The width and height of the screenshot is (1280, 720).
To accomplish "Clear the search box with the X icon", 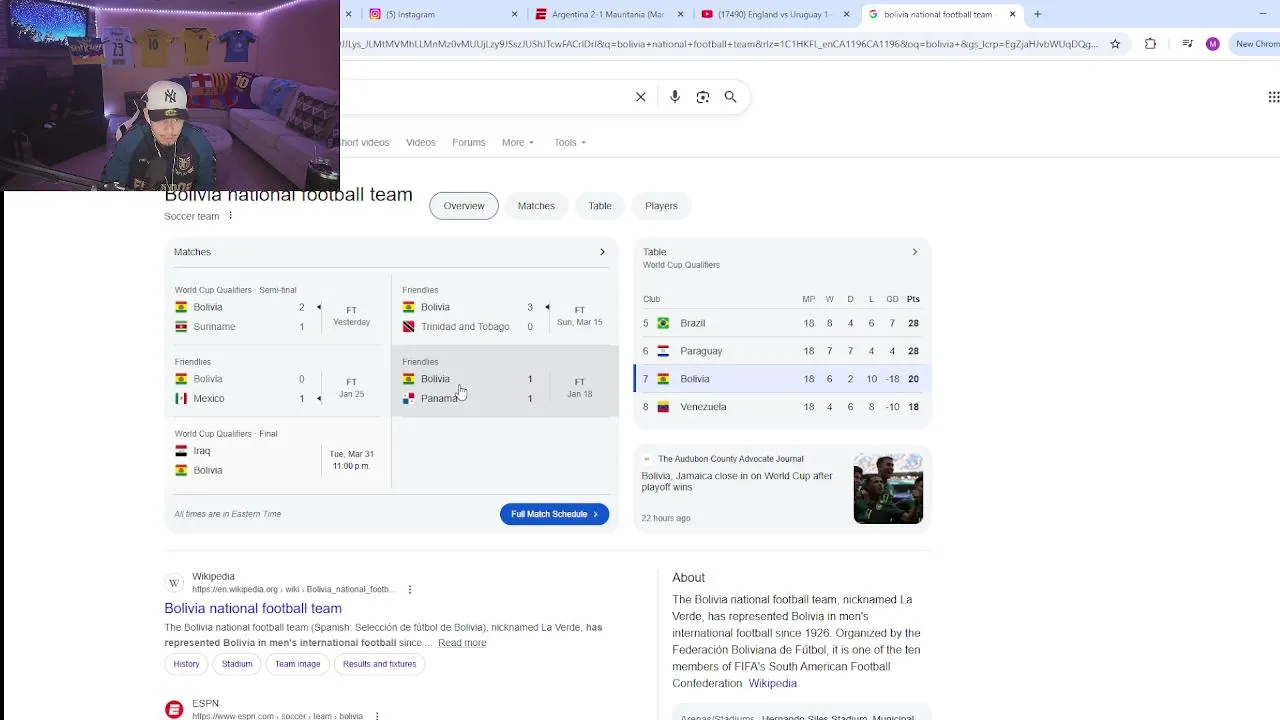I will coord(641,97).
